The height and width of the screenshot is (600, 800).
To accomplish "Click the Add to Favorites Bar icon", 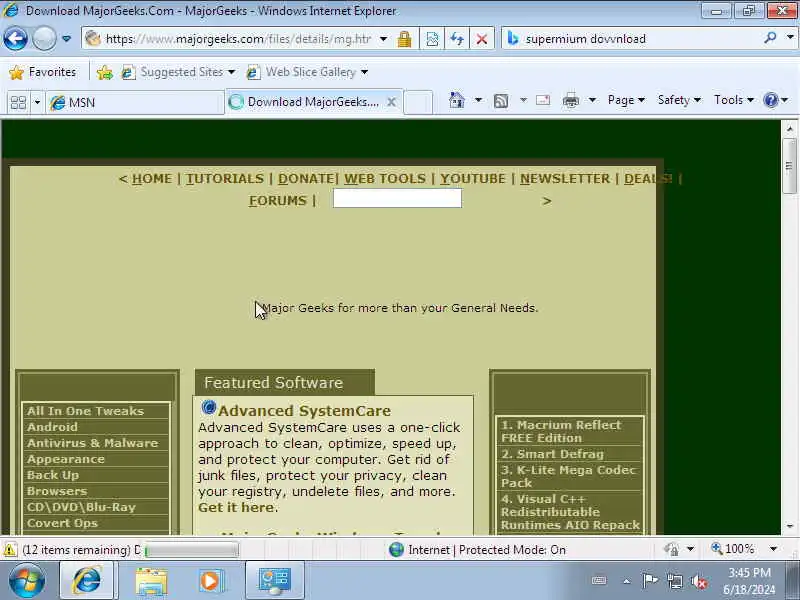I will [105, 72].
